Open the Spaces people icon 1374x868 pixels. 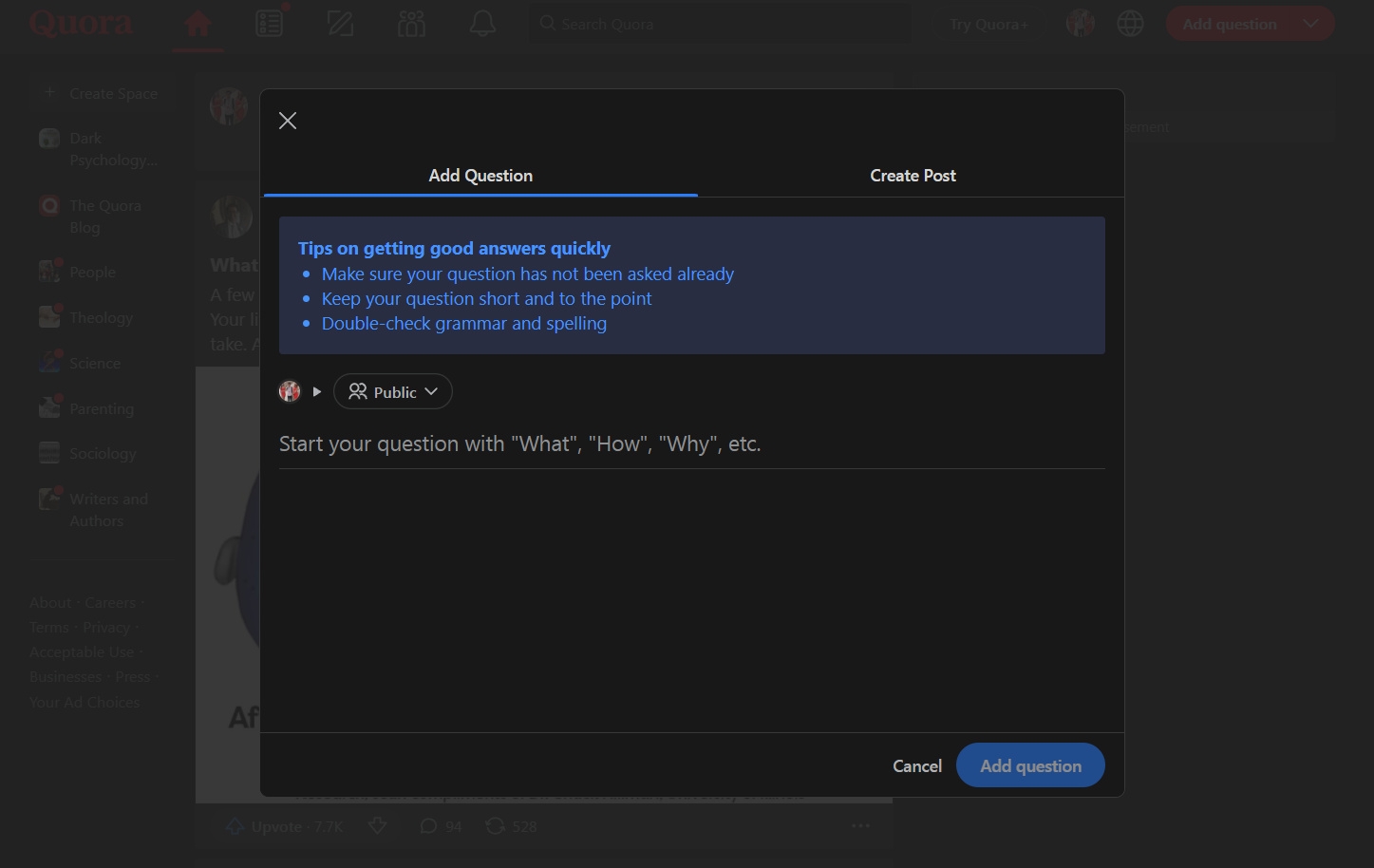pos(411,24)
